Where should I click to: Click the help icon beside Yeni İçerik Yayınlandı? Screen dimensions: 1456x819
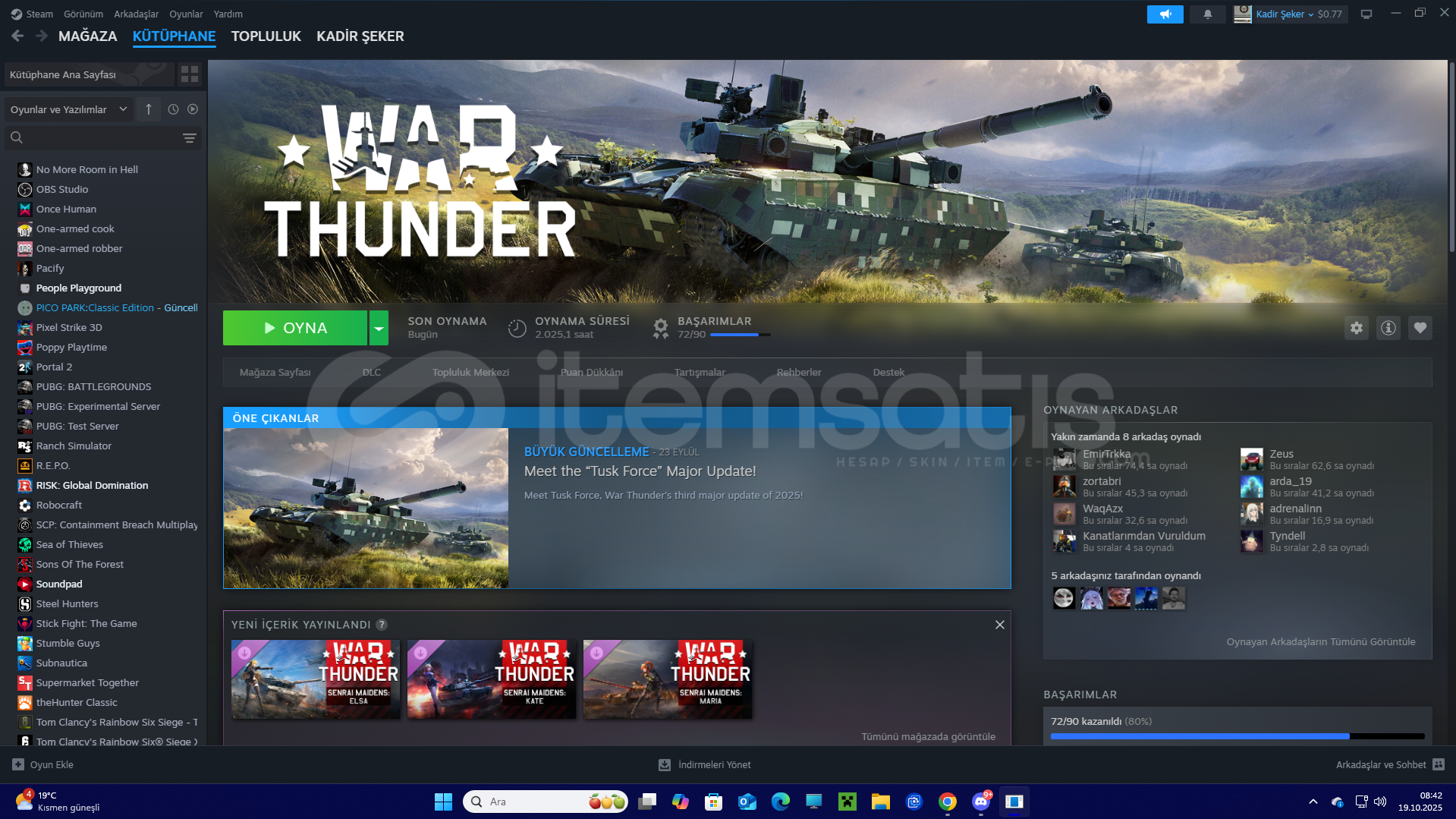pyautogui.click(x=382, y=625)
